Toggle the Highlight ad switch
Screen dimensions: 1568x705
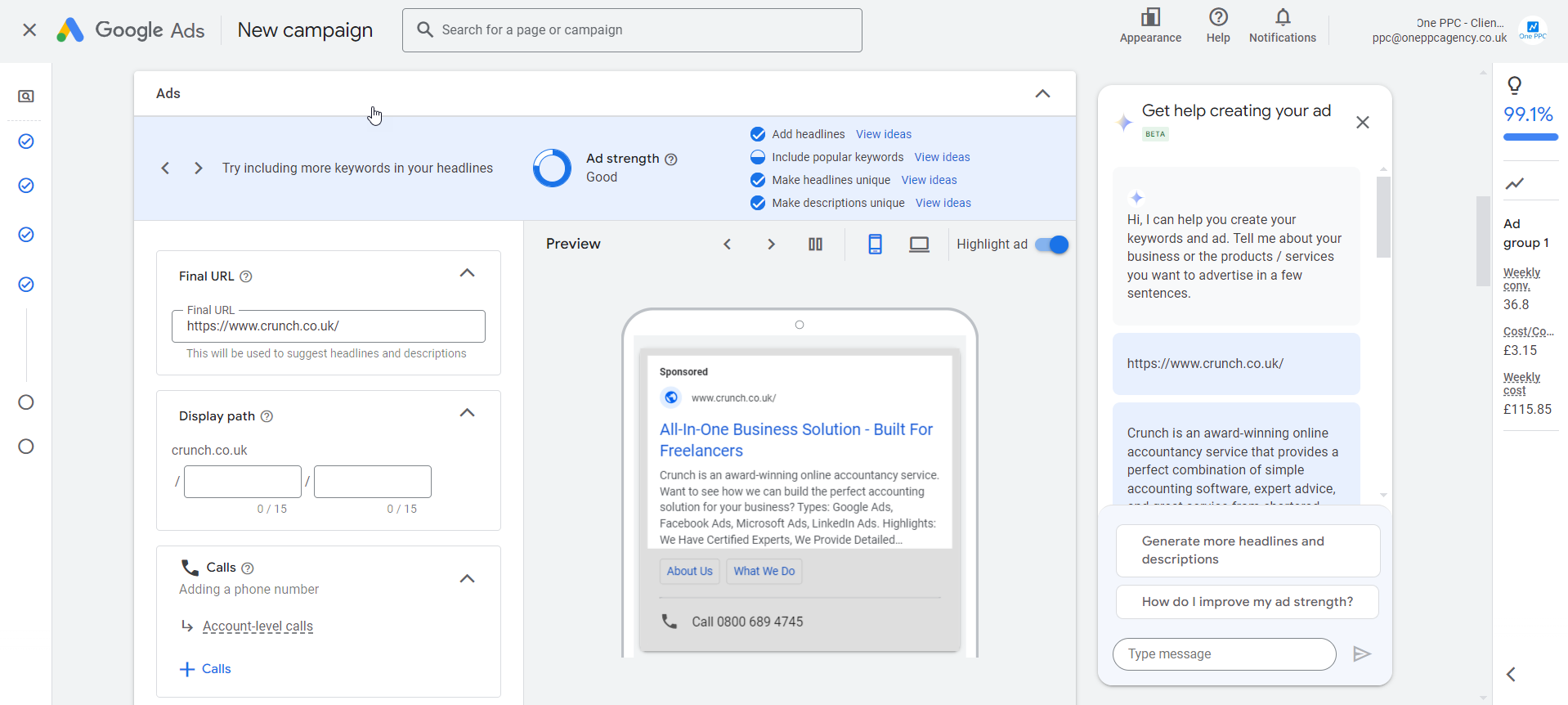(x=1051, y=245)
